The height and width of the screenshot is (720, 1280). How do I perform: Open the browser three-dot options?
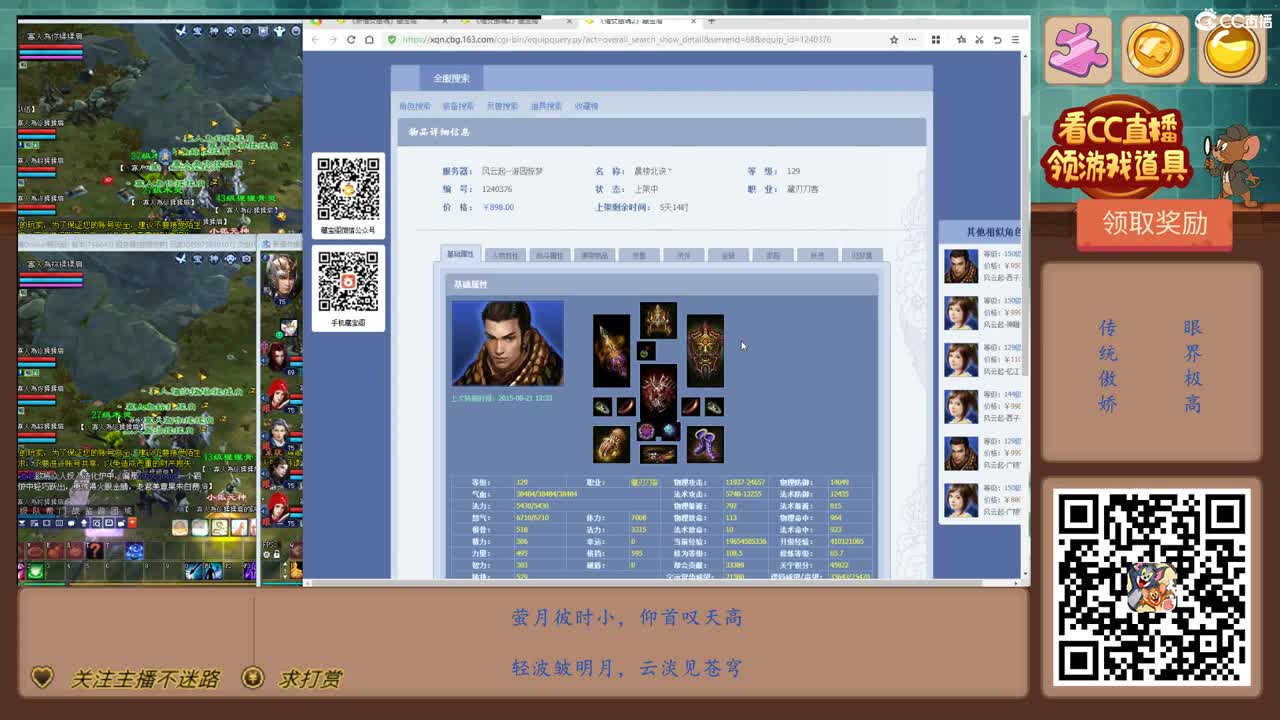pos(914,39)
